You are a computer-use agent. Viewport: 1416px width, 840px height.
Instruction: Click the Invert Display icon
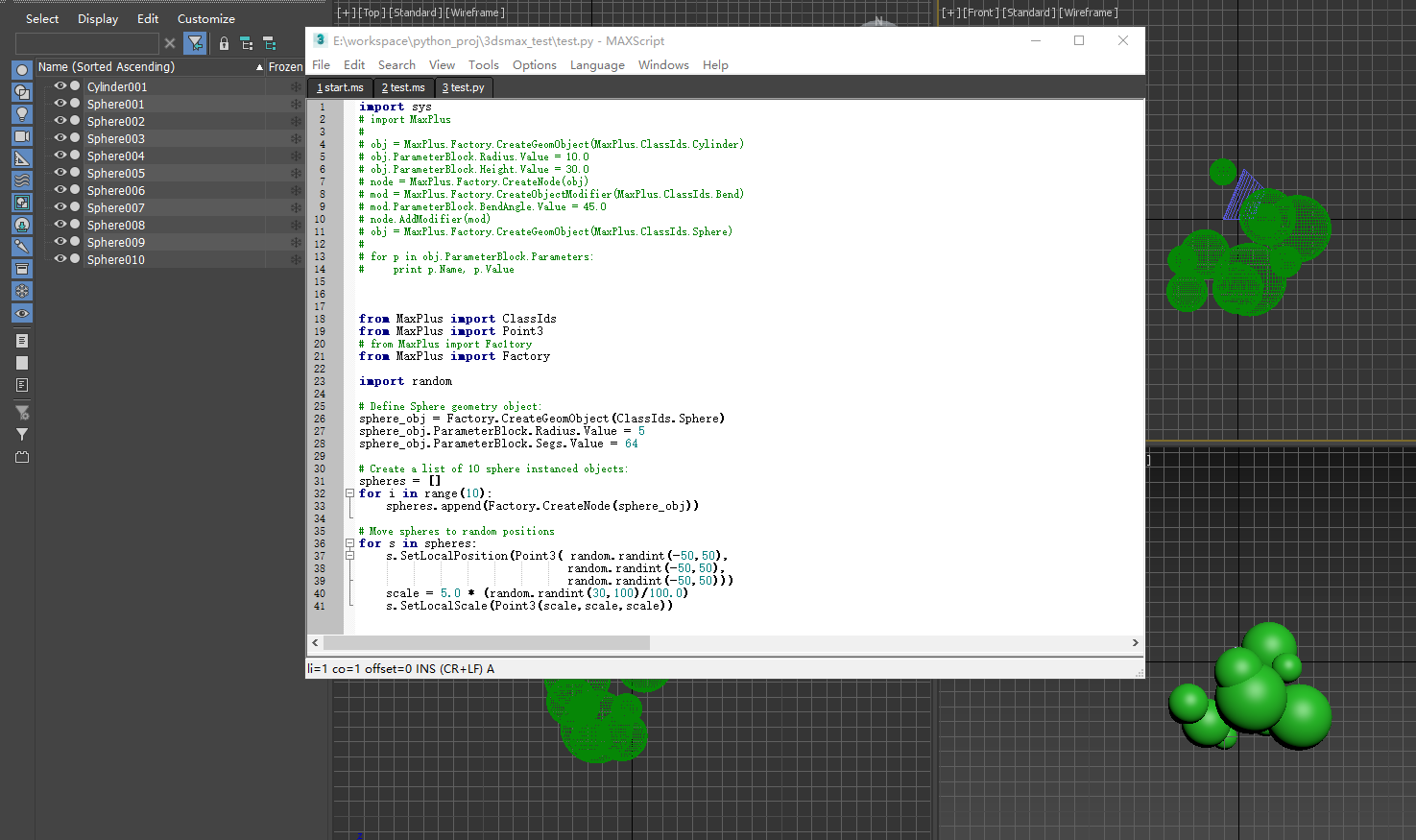coord(22,385)
